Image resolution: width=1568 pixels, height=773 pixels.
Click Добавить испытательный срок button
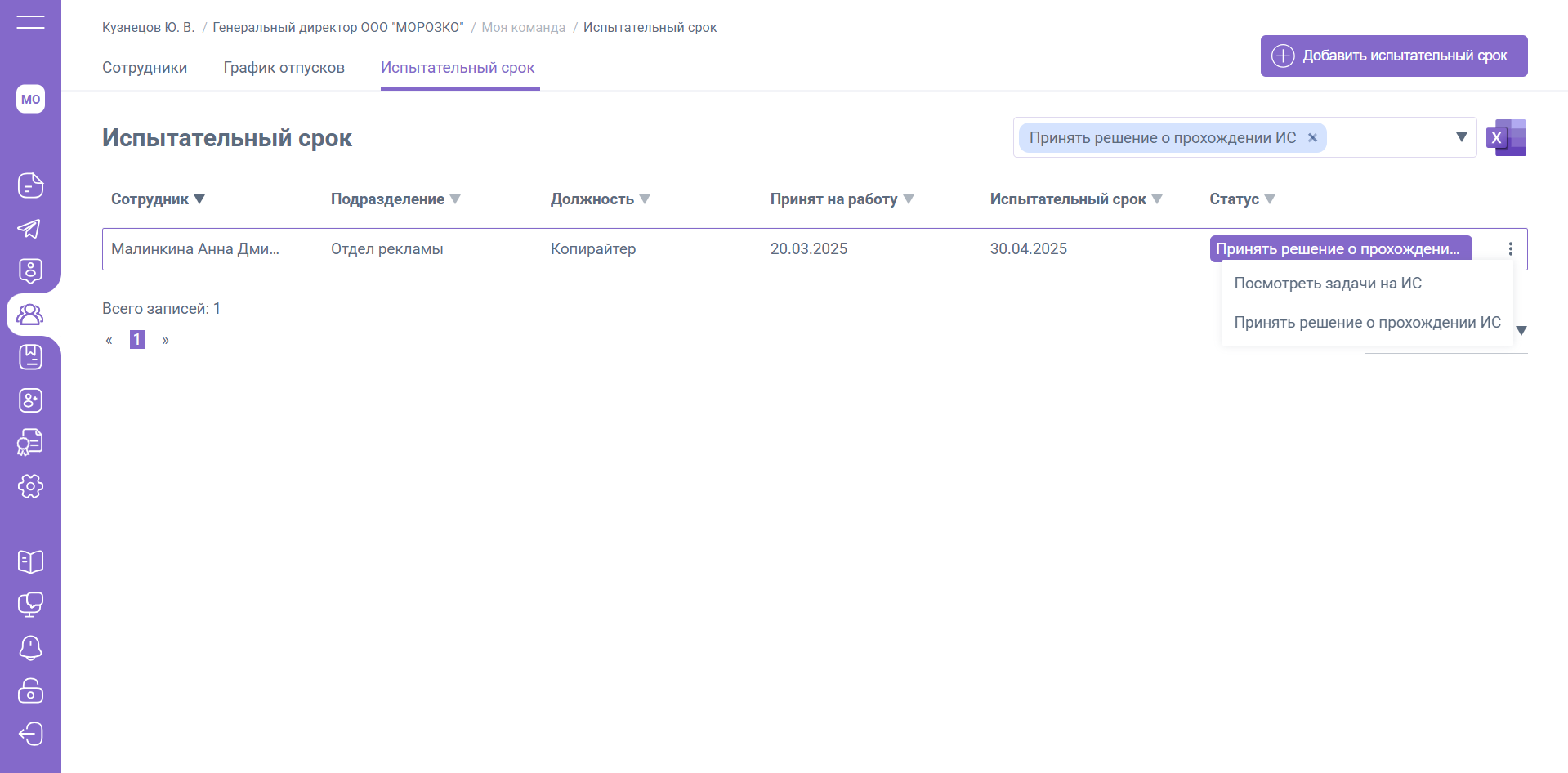click(1393, 56)
